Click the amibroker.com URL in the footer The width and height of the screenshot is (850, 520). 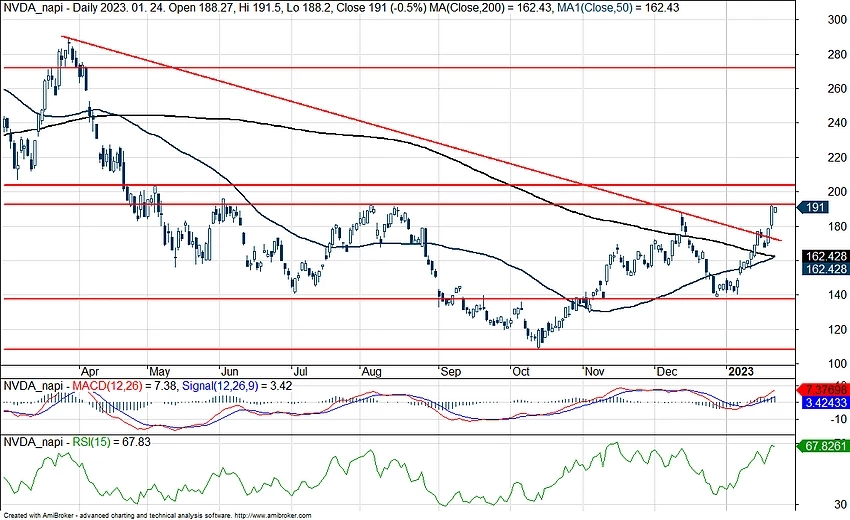coord(274,516)
